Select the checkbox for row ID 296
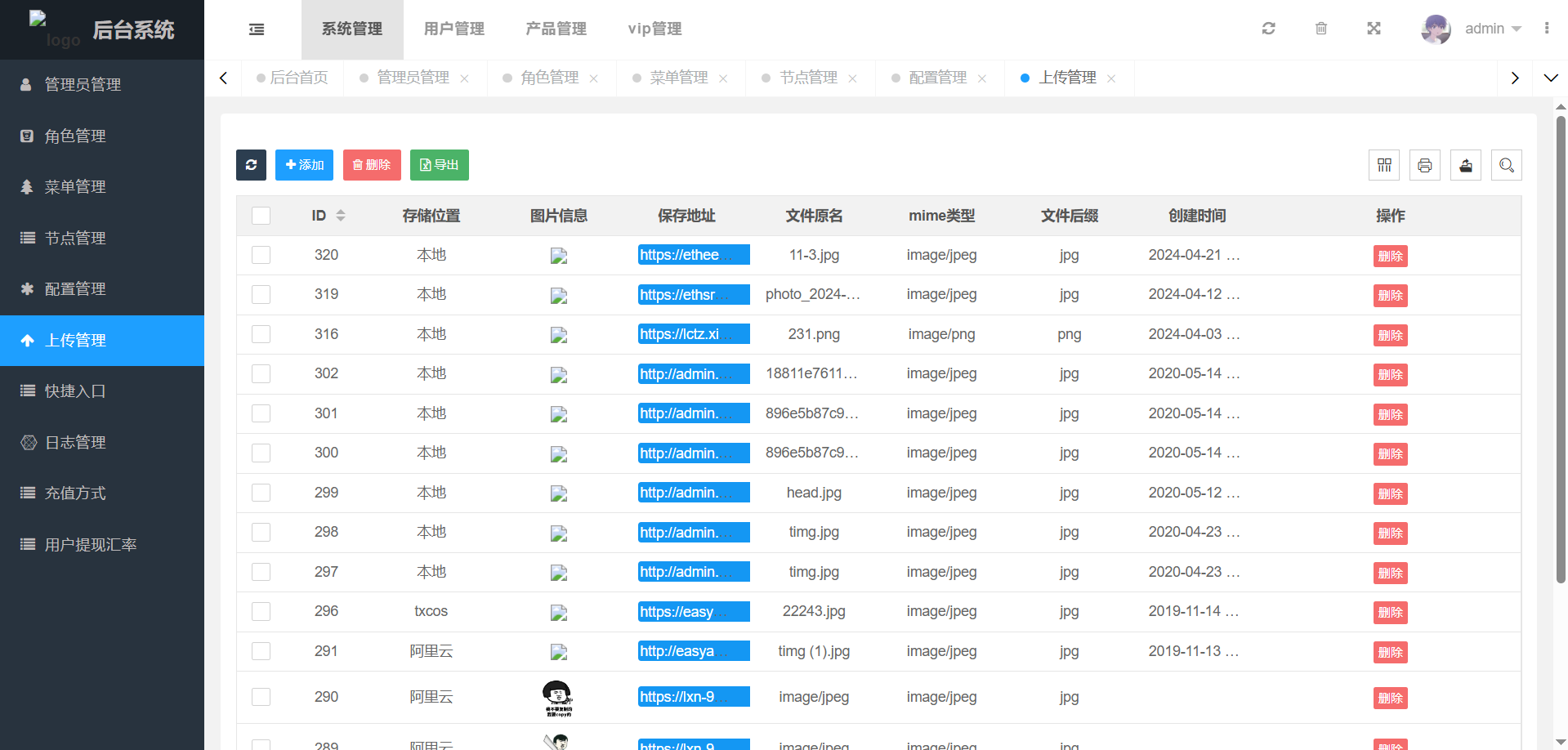 [261, 611]
